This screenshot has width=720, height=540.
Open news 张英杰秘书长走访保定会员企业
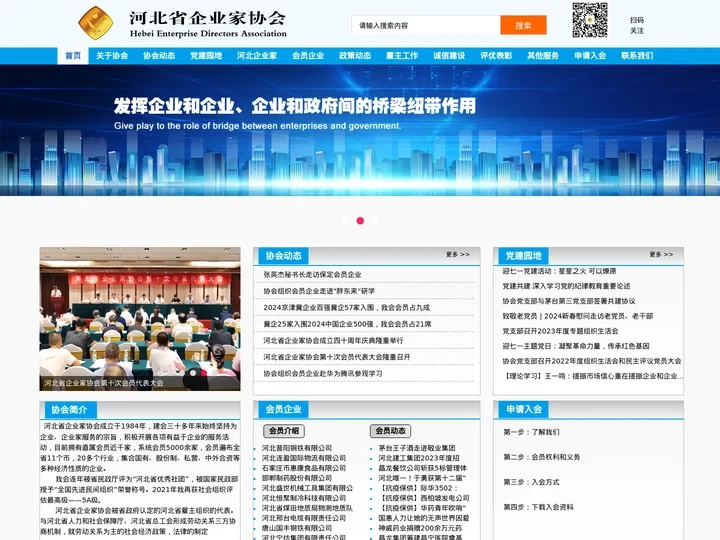(312, 275)
